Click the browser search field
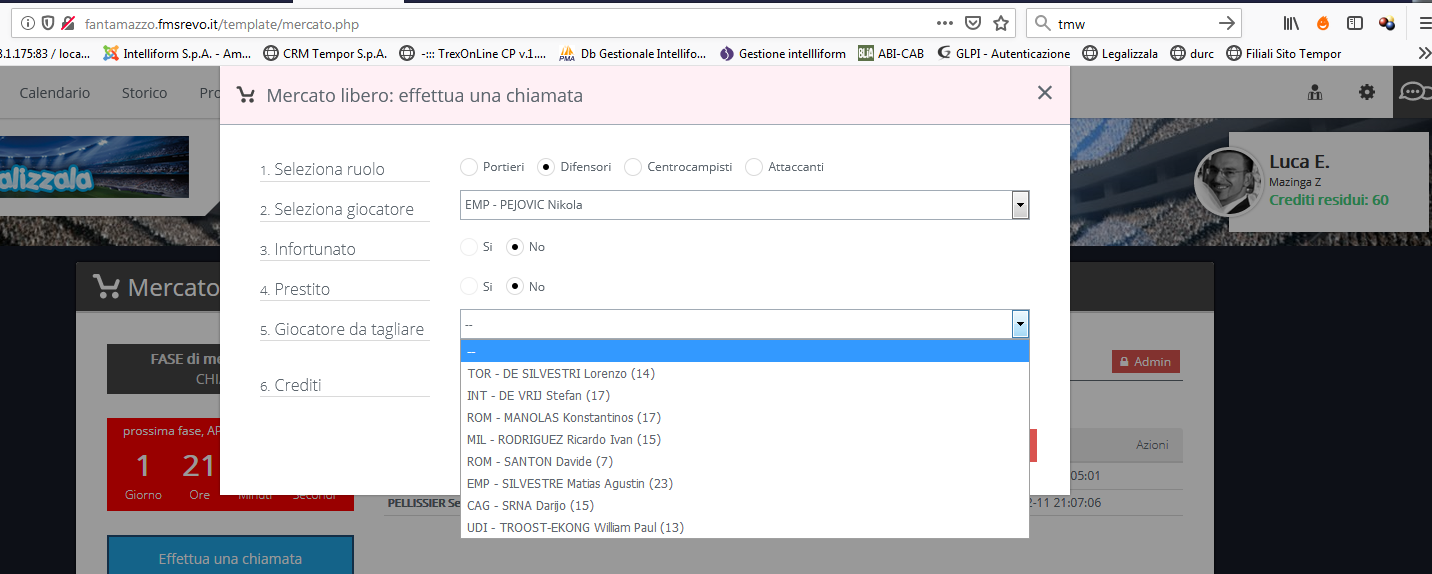Image resolution: width=1432 pixels, height=574 pixels. click(x=1135, y=23)
